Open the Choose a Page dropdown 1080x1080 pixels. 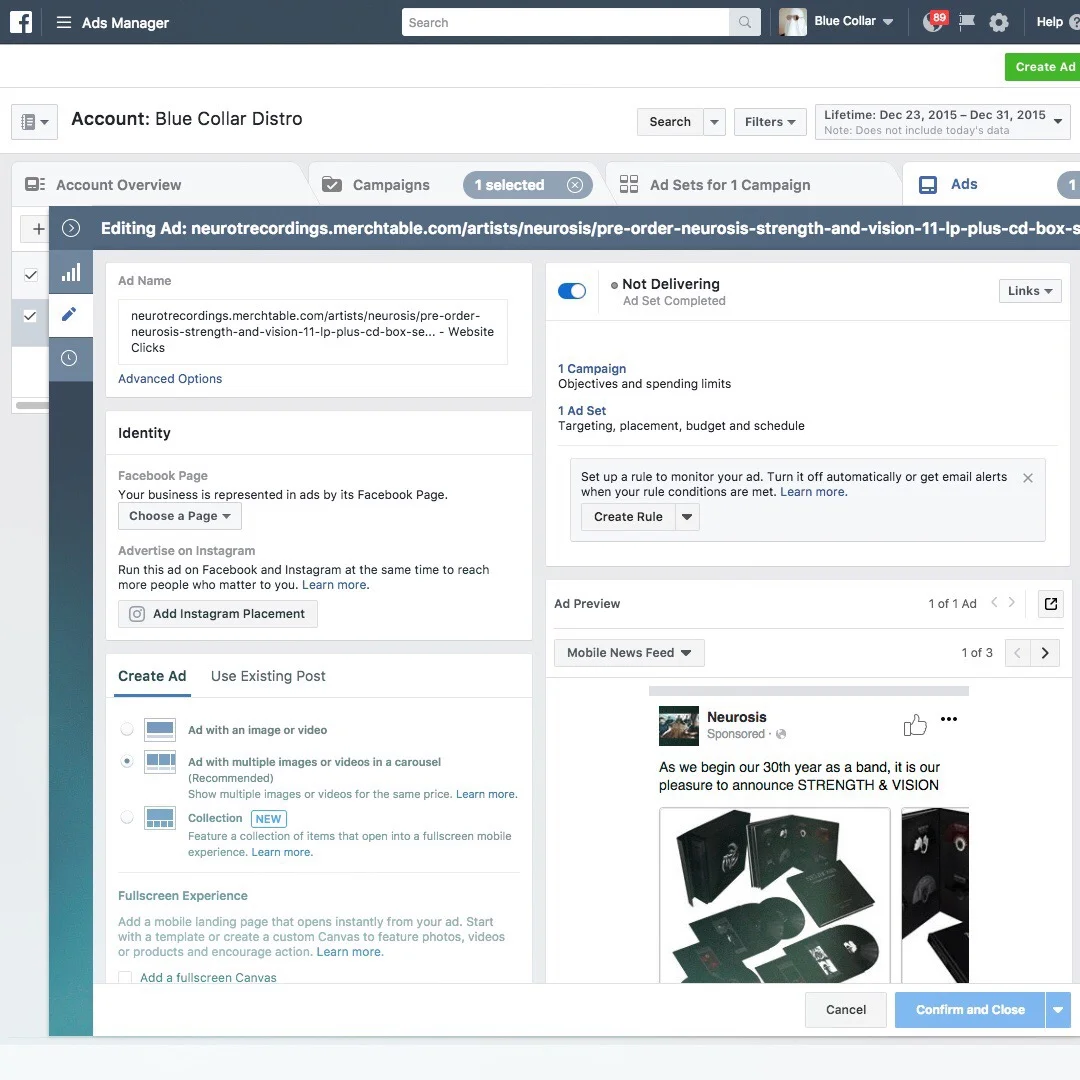(x=180, y=517)
